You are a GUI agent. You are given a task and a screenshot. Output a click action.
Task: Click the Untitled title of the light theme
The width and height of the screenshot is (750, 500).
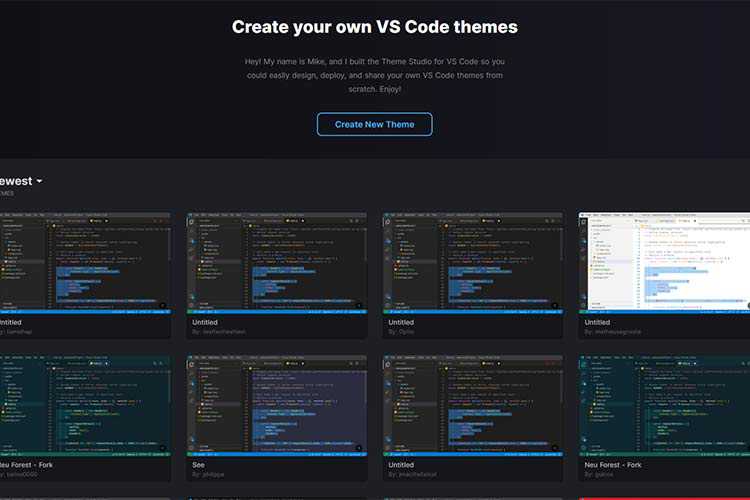[597, 322]
